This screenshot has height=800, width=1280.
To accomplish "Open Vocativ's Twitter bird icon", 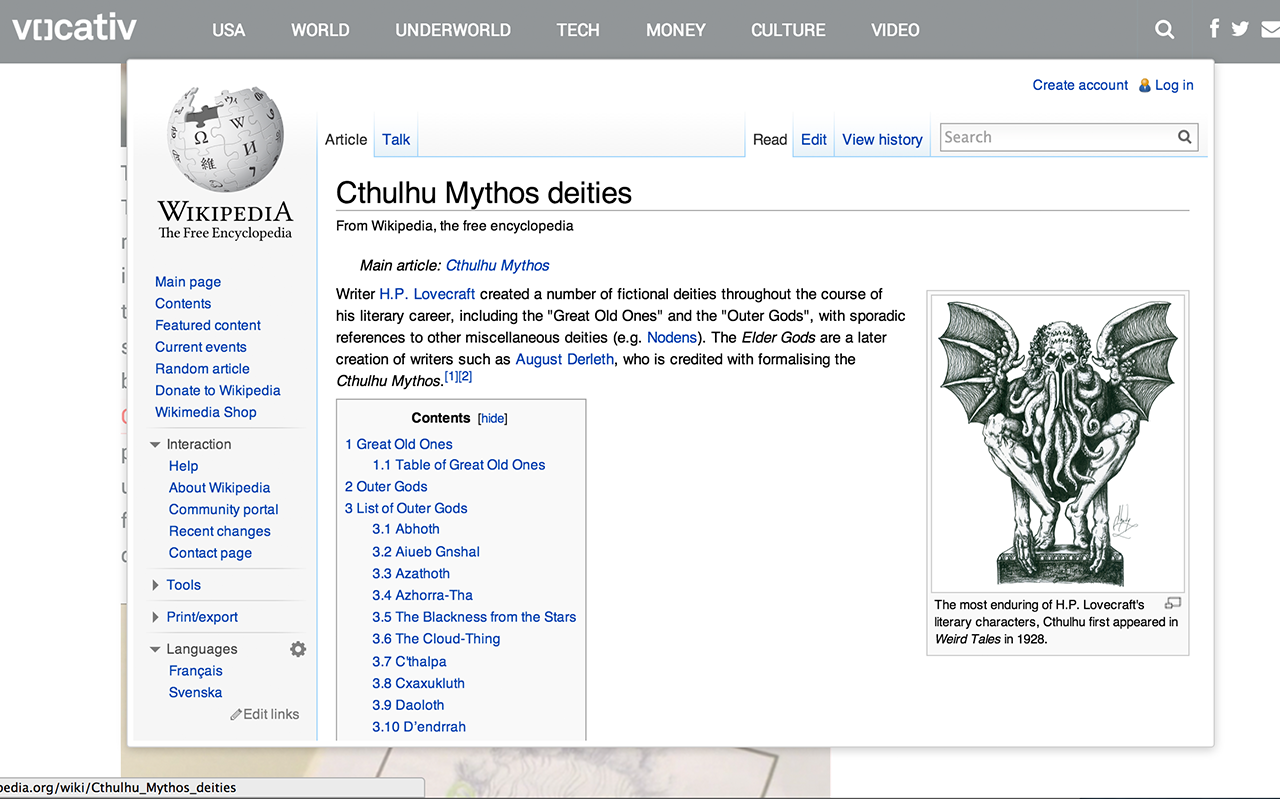I will pos(1241,29).
